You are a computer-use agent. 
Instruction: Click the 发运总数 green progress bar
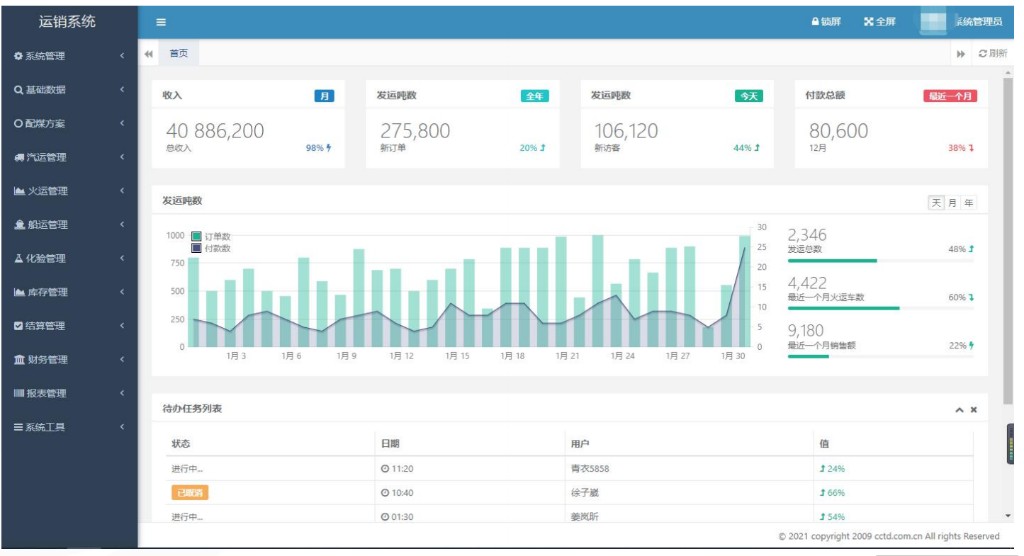[832, 260]
